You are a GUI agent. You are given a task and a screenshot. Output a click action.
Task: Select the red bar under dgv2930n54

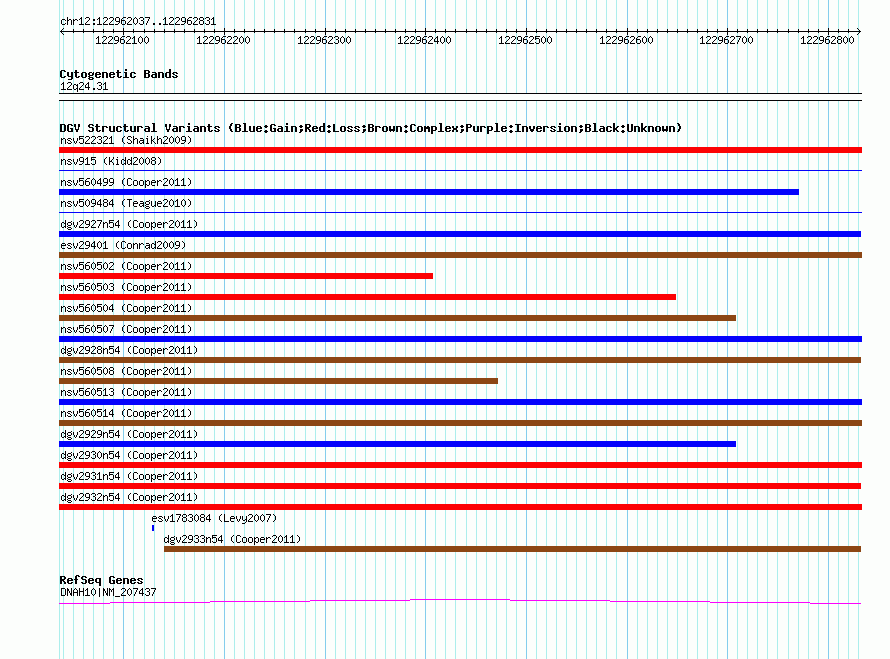pos(460,465)
